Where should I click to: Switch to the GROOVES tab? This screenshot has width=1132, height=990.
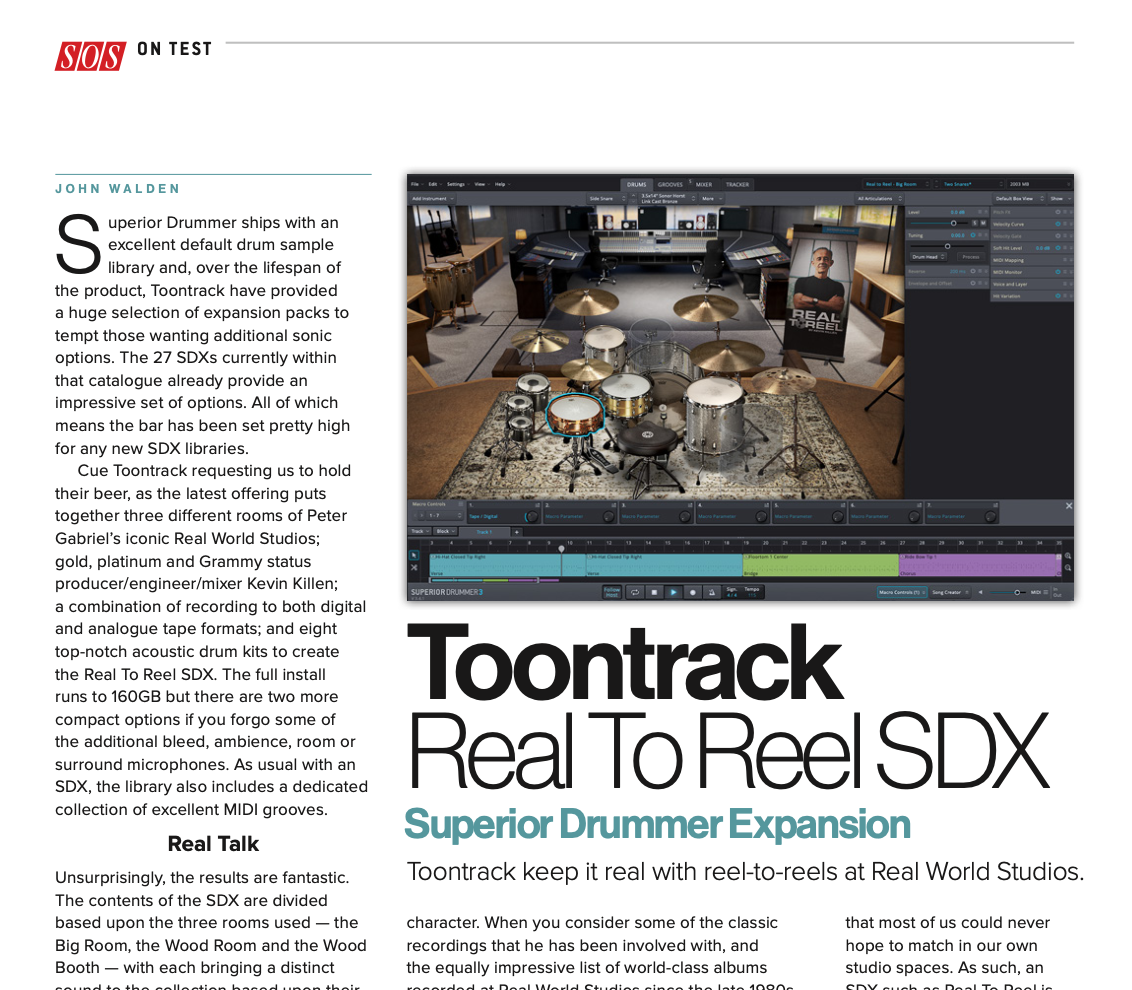tap(670, 184)
